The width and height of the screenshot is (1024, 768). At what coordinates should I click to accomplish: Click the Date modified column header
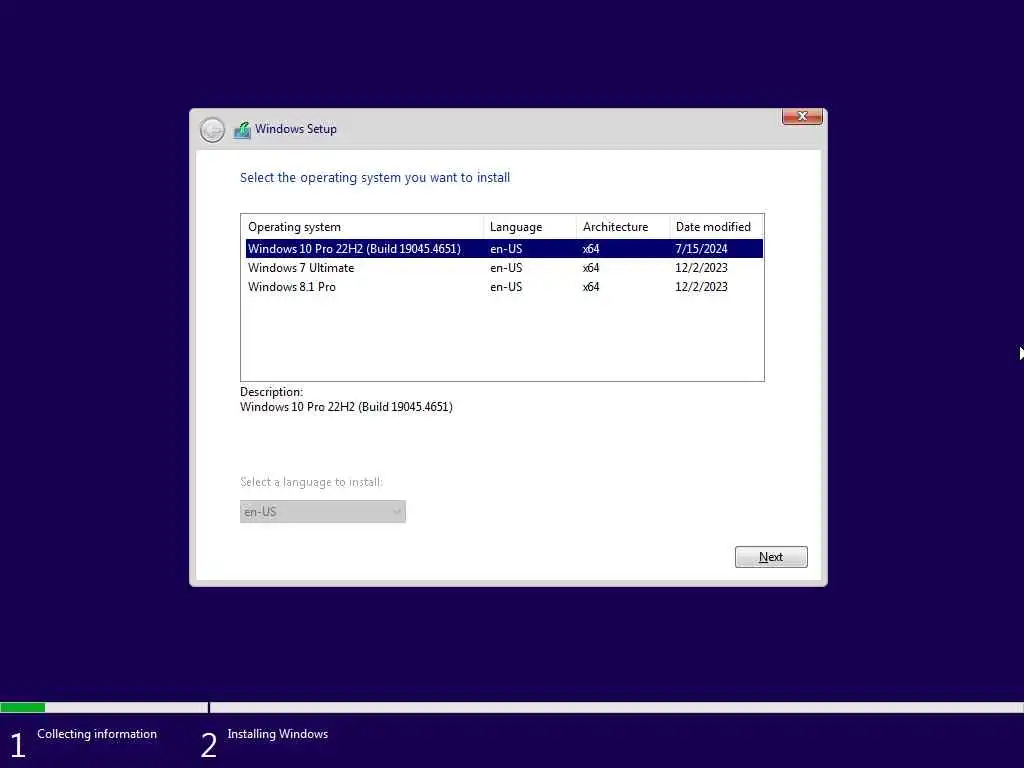[716, 227]
